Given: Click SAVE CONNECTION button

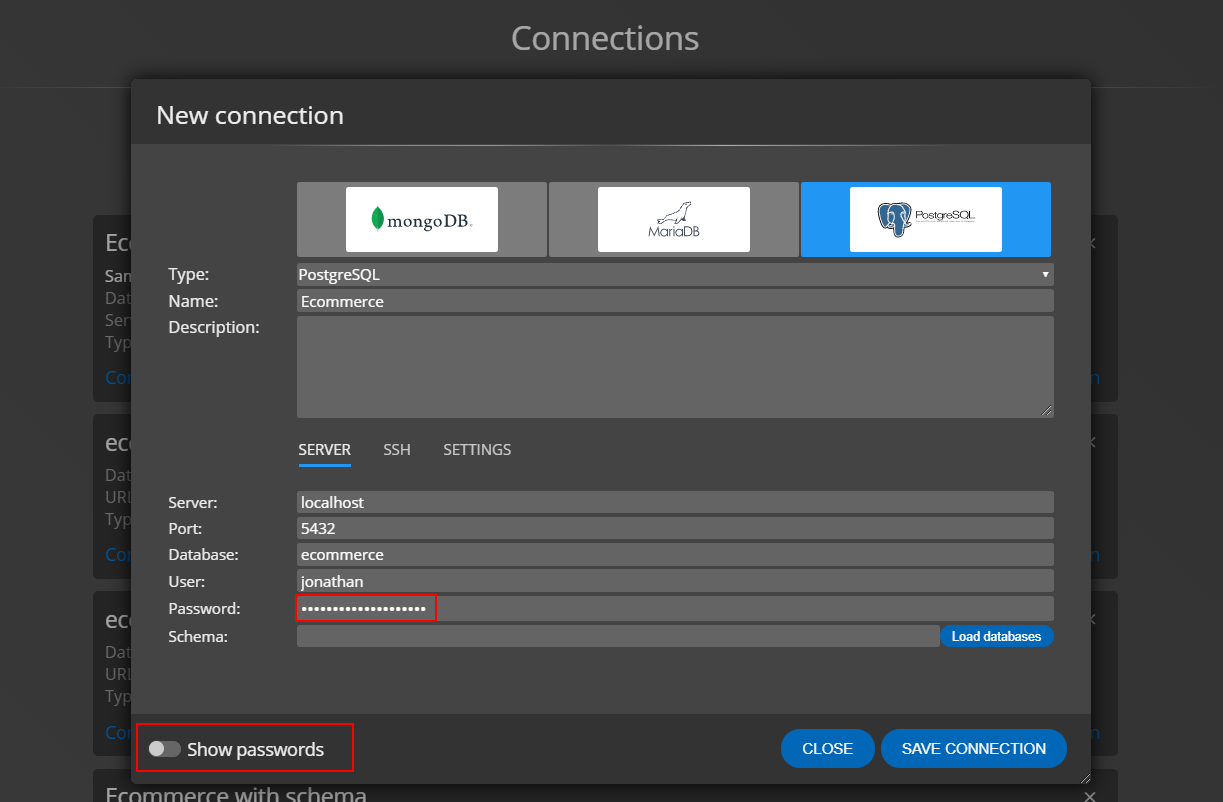Looking at the screenshot, I should point(974,748).
